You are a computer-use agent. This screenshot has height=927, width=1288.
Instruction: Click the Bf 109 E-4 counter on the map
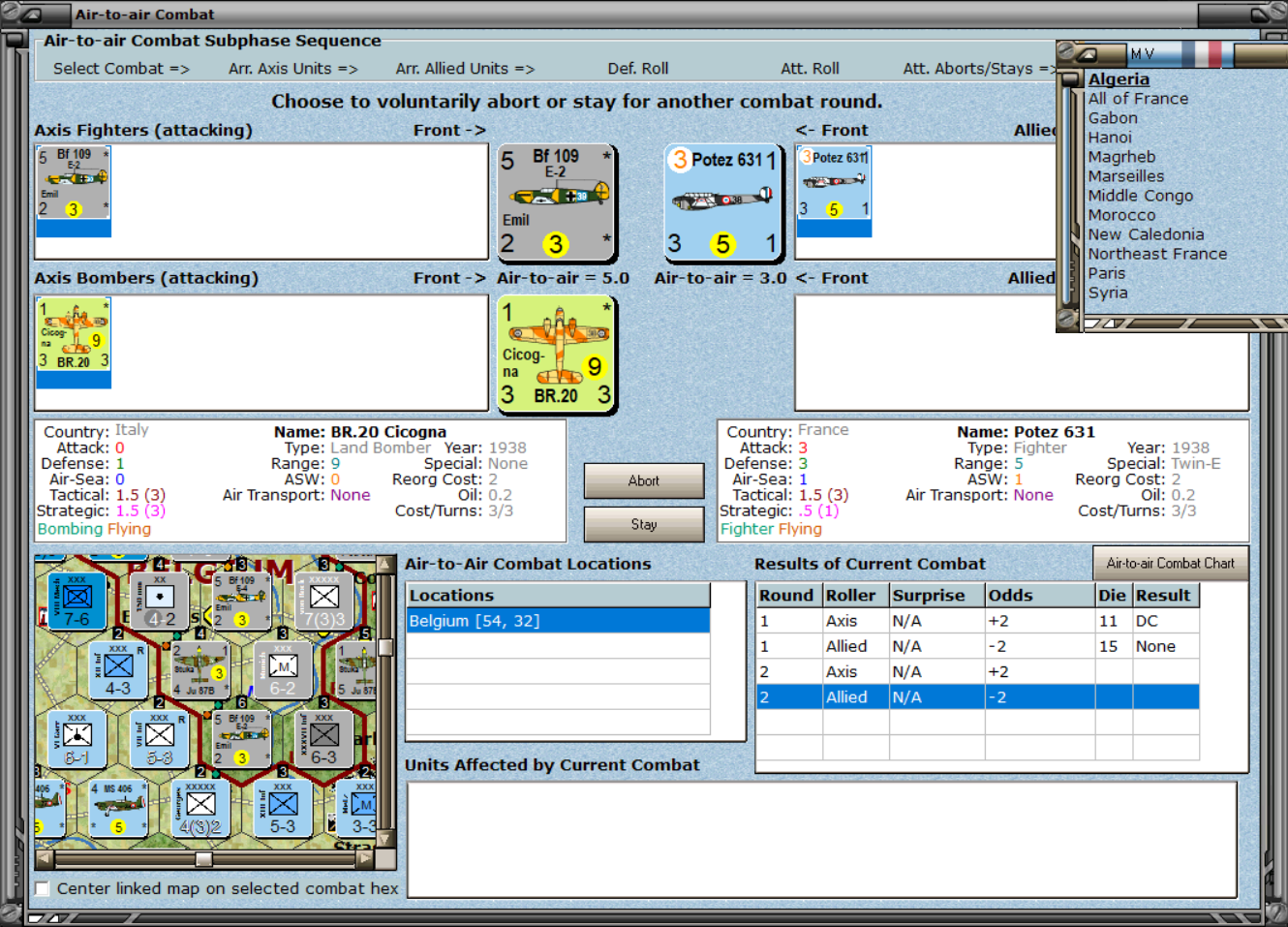click(x=241, y=600)
